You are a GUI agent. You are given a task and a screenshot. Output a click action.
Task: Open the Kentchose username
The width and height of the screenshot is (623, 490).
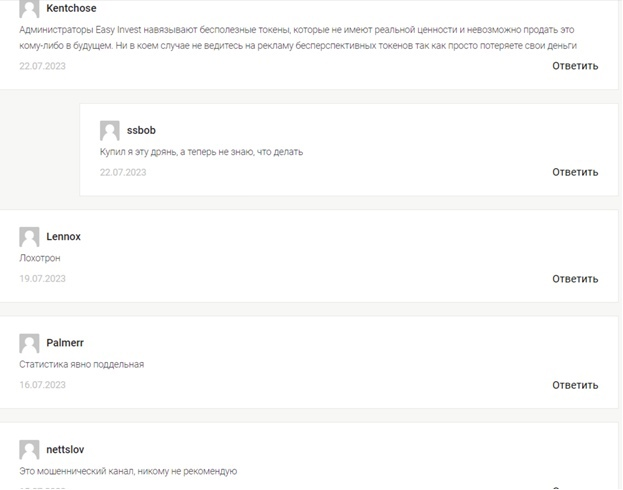click(71, 8)
